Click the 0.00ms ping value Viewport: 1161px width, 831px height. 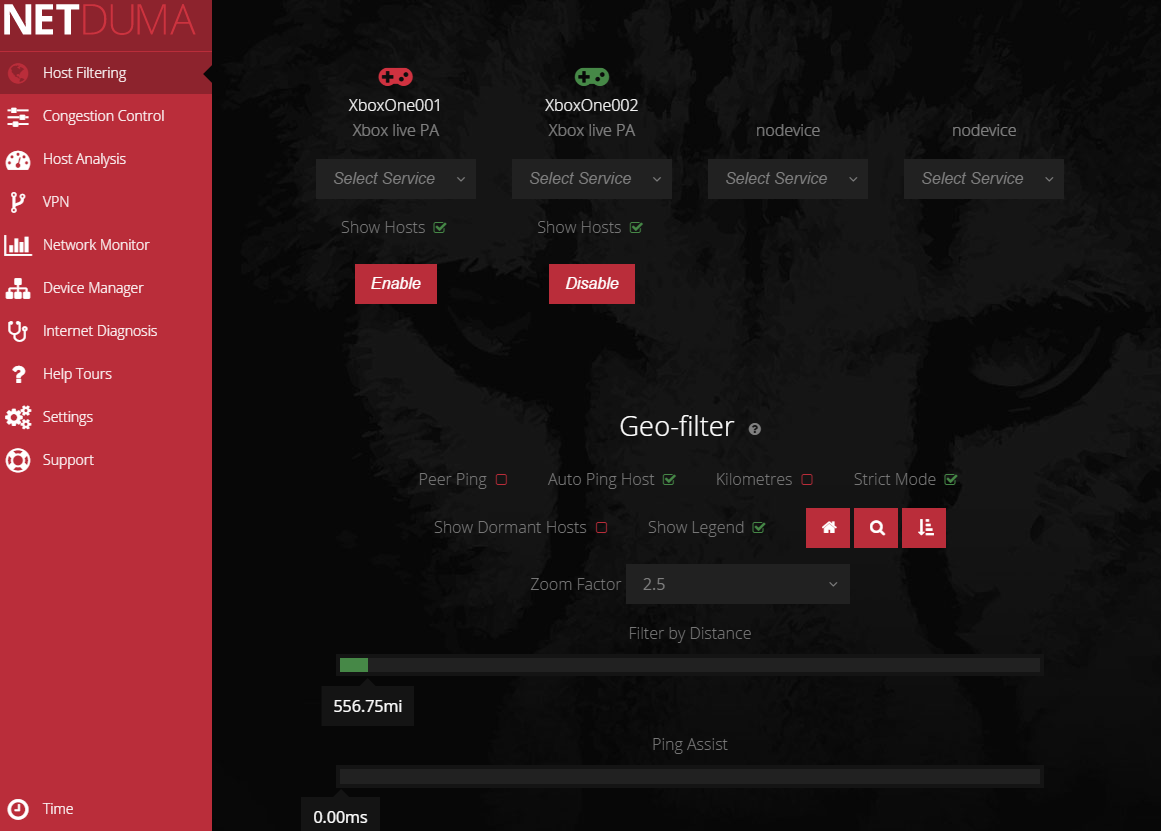(x=341, y=816)
